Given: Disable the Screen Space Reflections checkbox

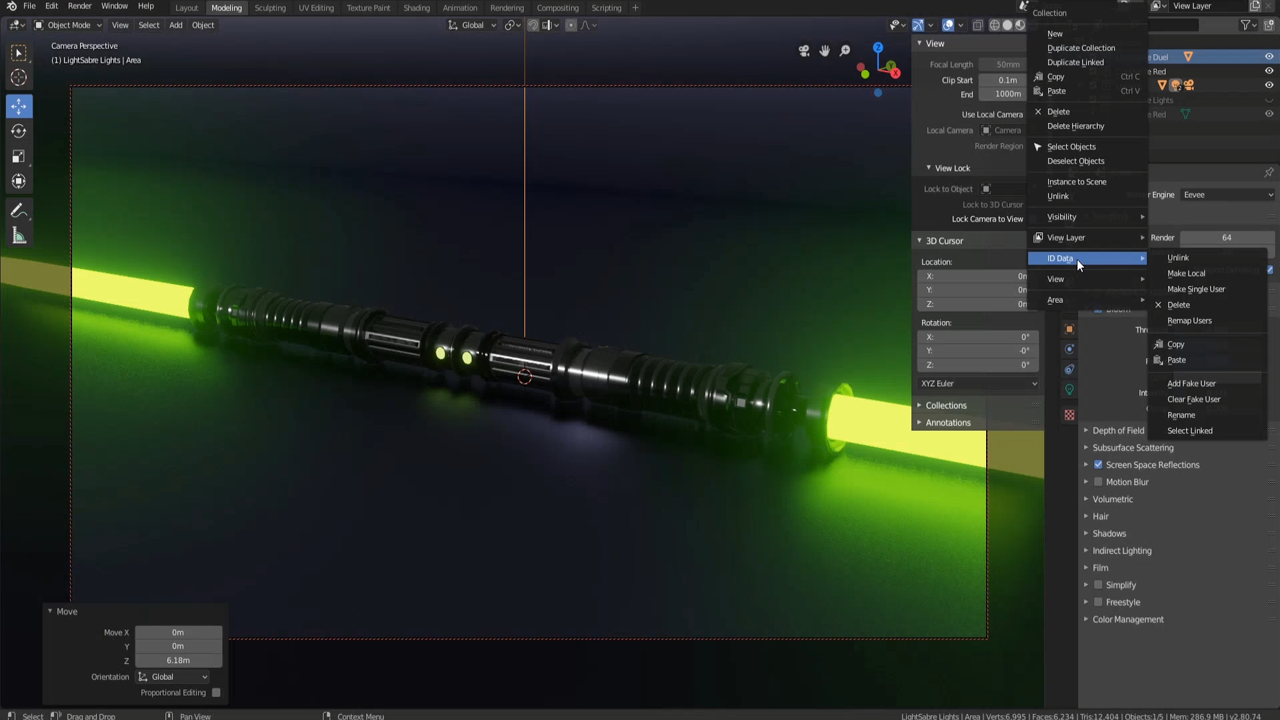Looking at the screenshot, I should point(1098,465).
